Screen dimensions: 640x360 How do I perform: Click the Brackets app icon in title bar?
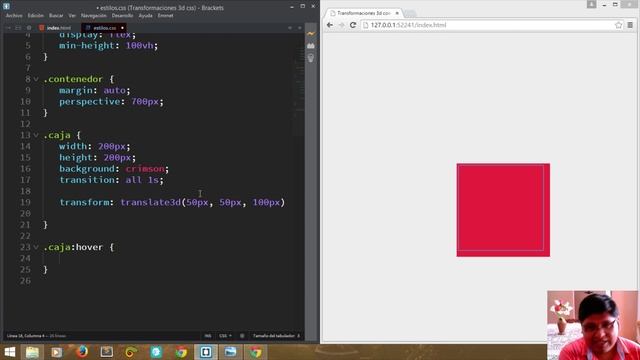click(x=6, y=6)
